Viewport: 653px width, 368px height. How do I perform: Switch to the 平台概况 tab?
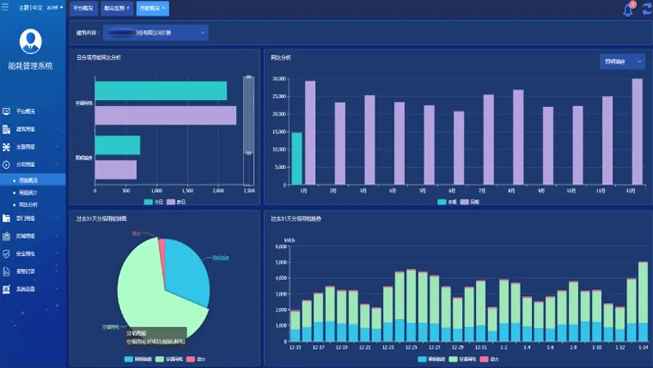point(84,8)
